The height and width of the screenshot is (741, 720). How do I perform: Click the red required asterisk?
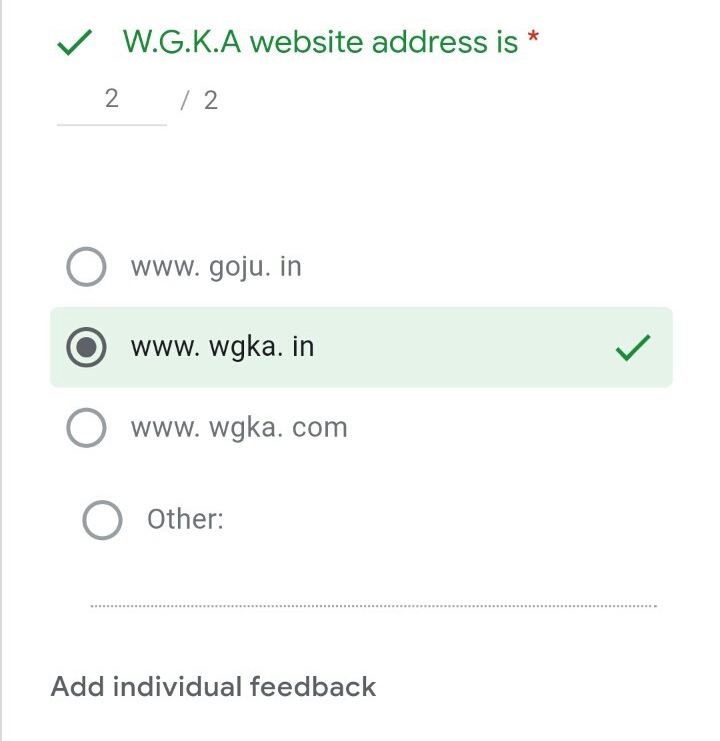click(x=533, y=40)
